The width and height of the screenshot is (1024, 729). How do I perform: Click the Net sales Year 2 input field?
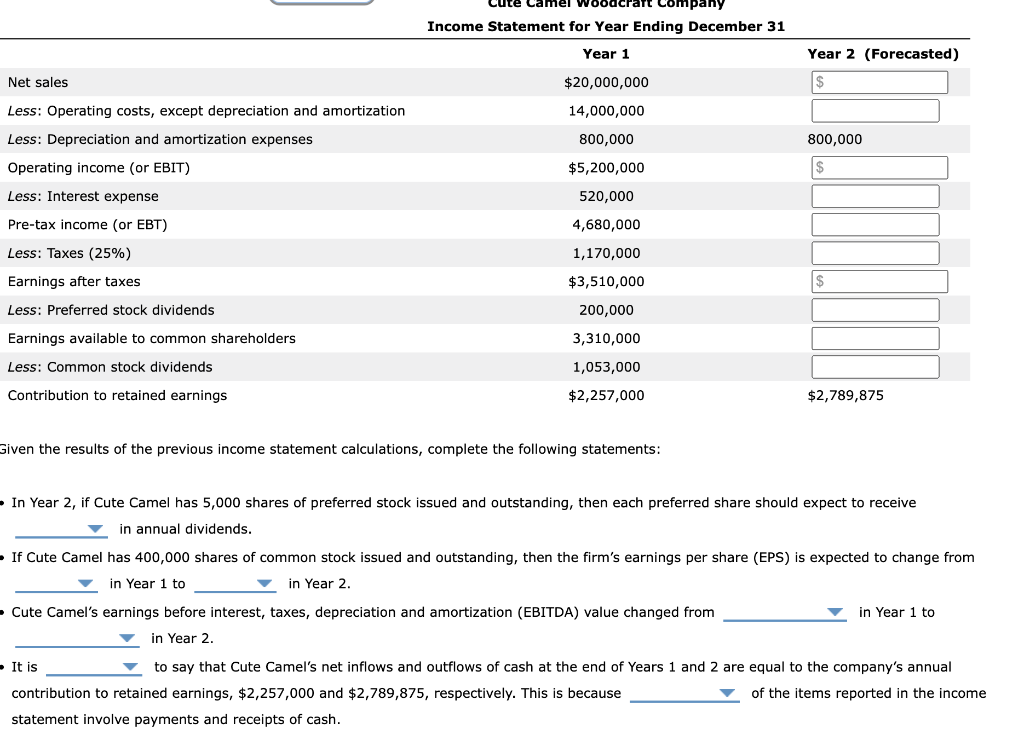coord(878,82)
